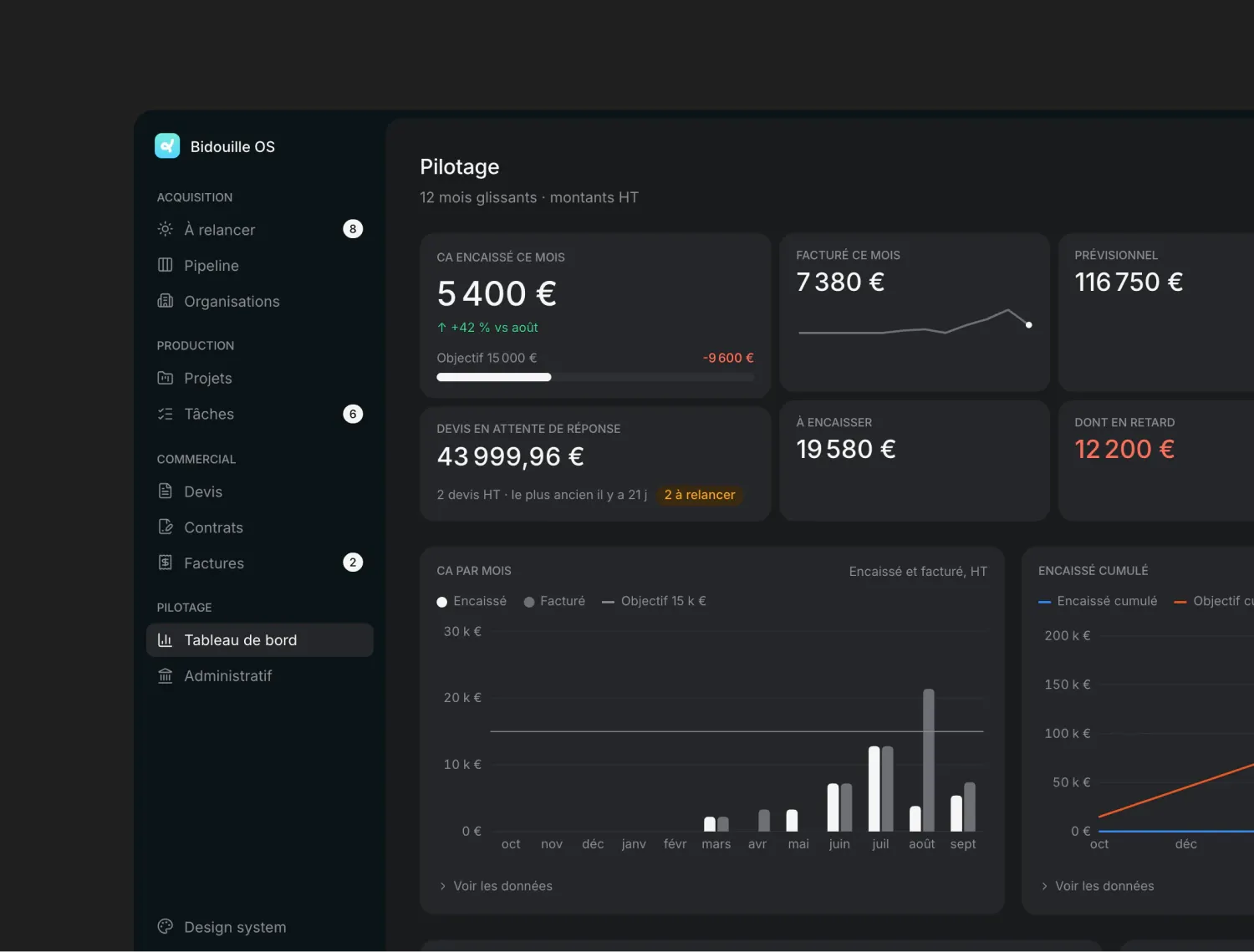Click the Bidouille OS logo icon
This screenshot has height=952, width=1254.
pyautogui.click(x=167, y=145)
